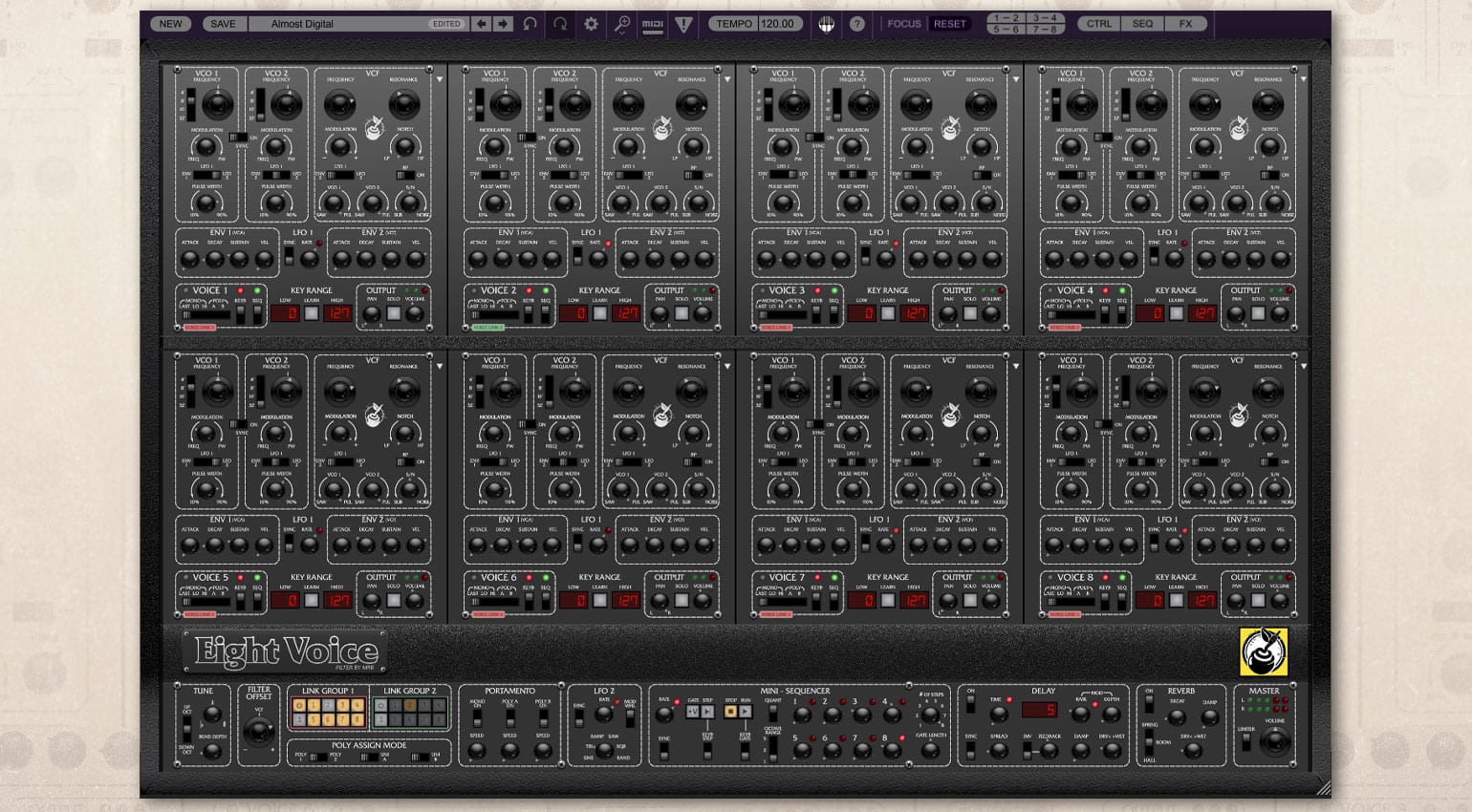Click the redo arrow icon

[x=560, y=24]
